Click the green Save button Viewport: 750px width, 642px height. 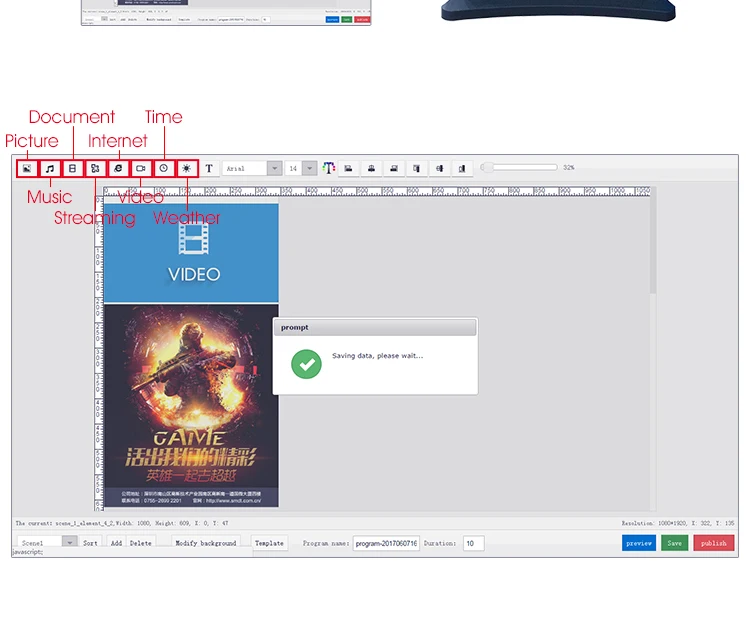point(674,543)
